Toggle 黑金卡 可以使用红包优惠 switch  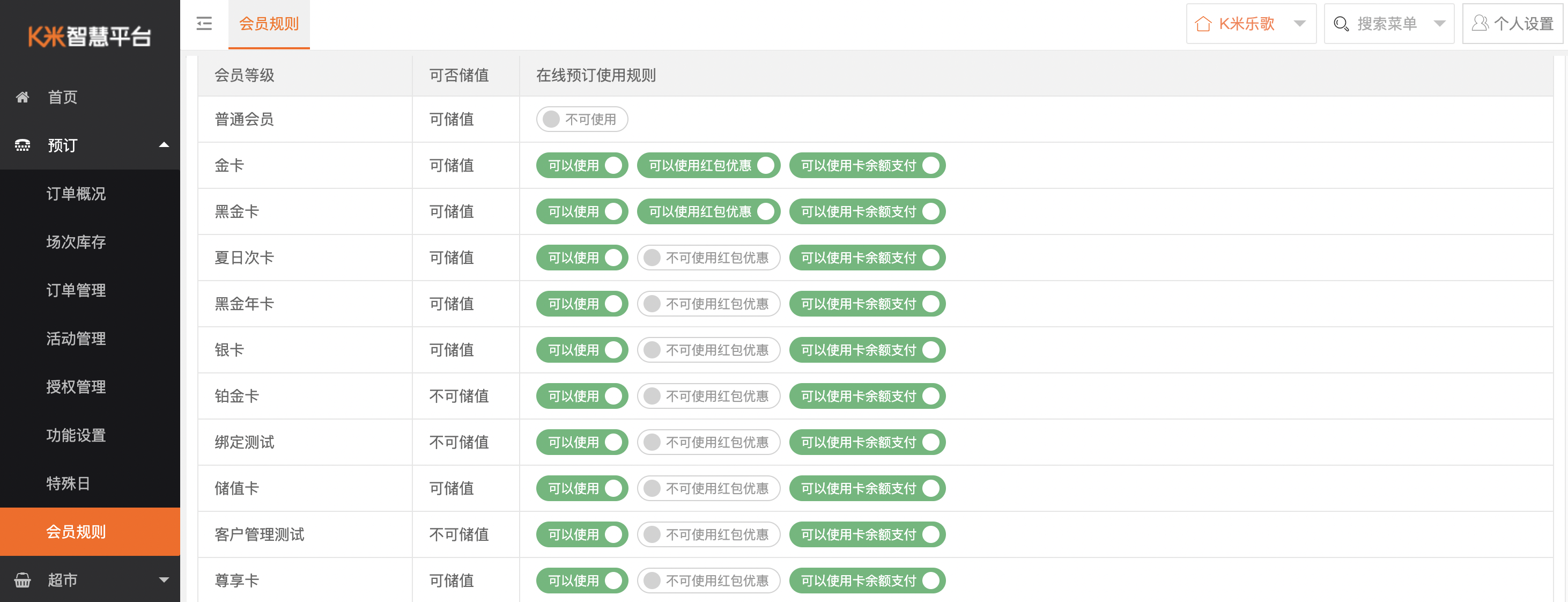coord(708,211)
